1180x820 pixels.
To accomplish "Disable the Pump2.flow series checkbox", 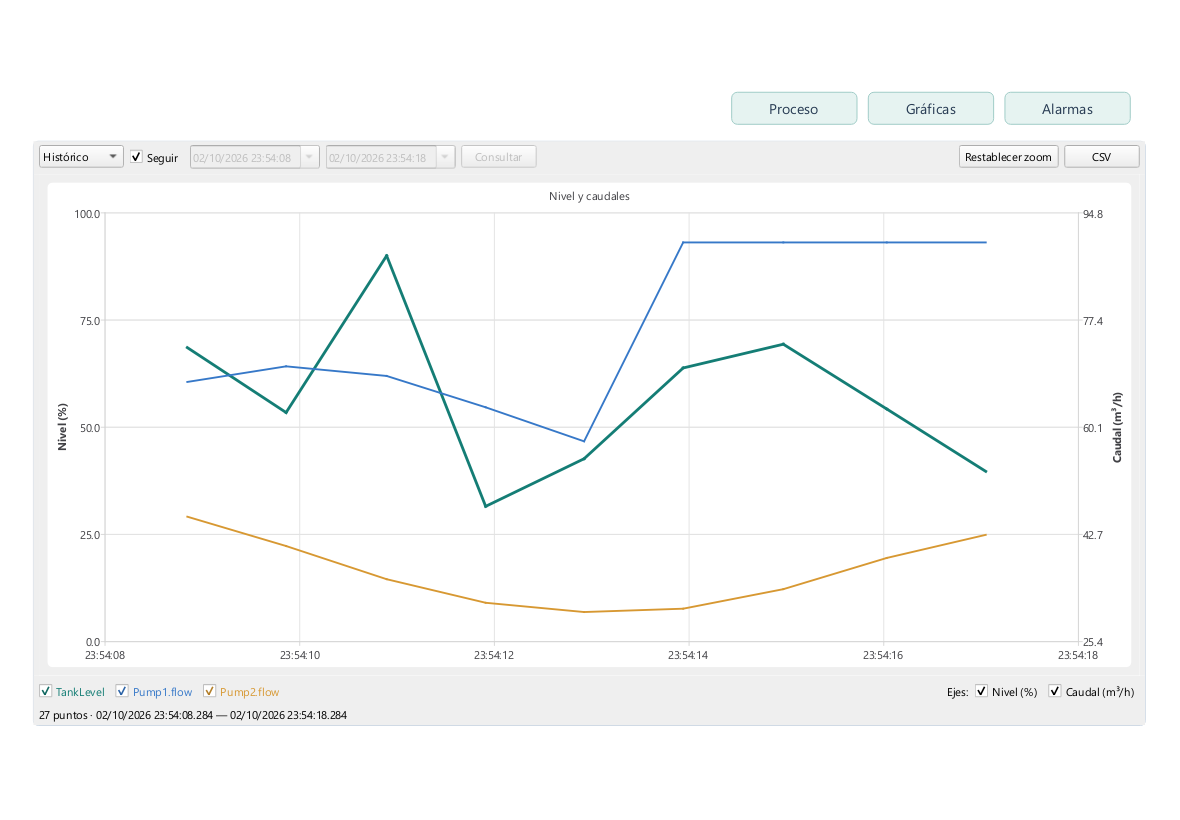I will [x=209, y=691].
